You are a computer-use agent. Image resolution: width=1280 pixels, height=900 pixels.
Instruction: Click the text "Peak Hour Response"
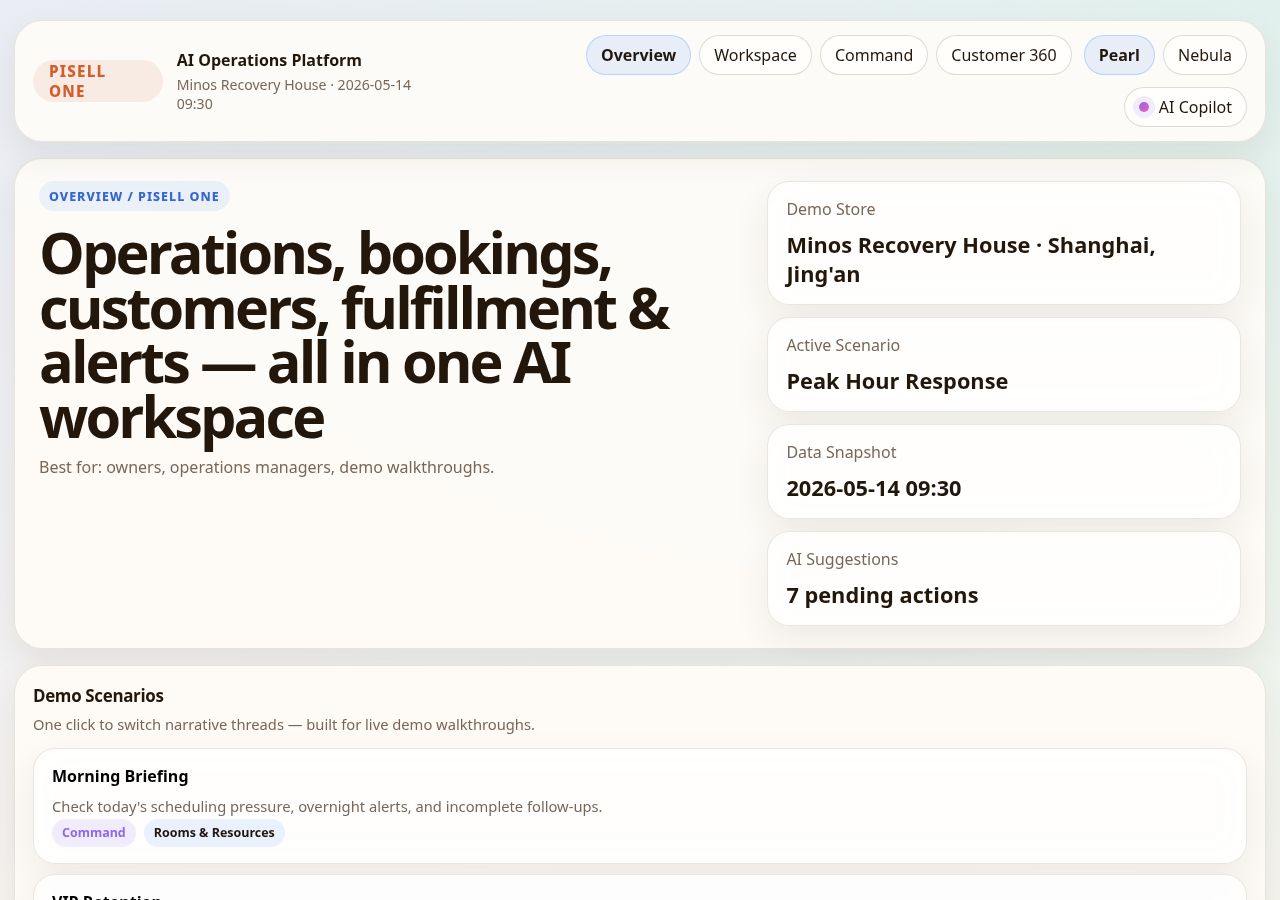(897, 381)
